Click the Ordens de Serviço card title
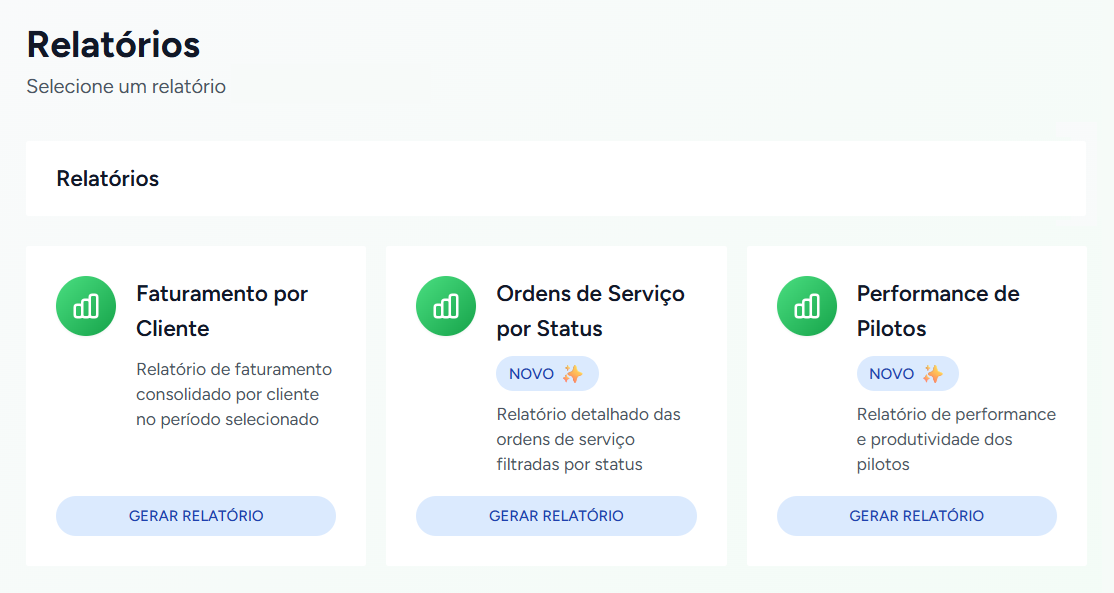 click(x=590, y=309)
